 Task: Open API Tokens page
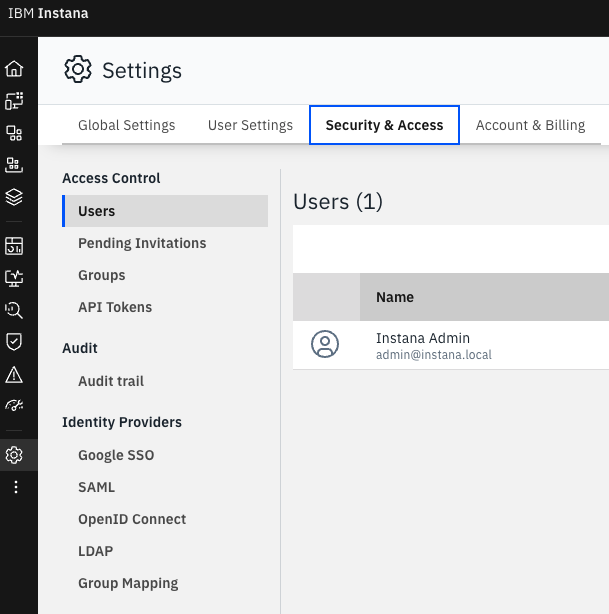pyautogui.click(x=165, y=307)
